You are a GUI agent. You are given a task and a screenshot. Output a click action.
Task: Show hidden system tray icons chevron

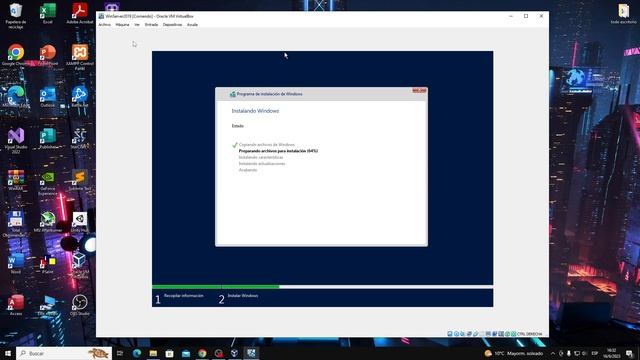click(x=553, y=353)
